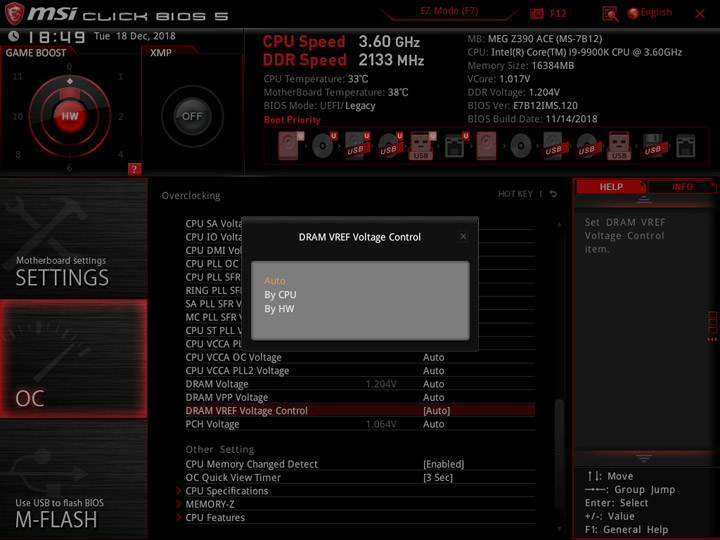Select the USB key boot icon with U badge

point(422,146)
